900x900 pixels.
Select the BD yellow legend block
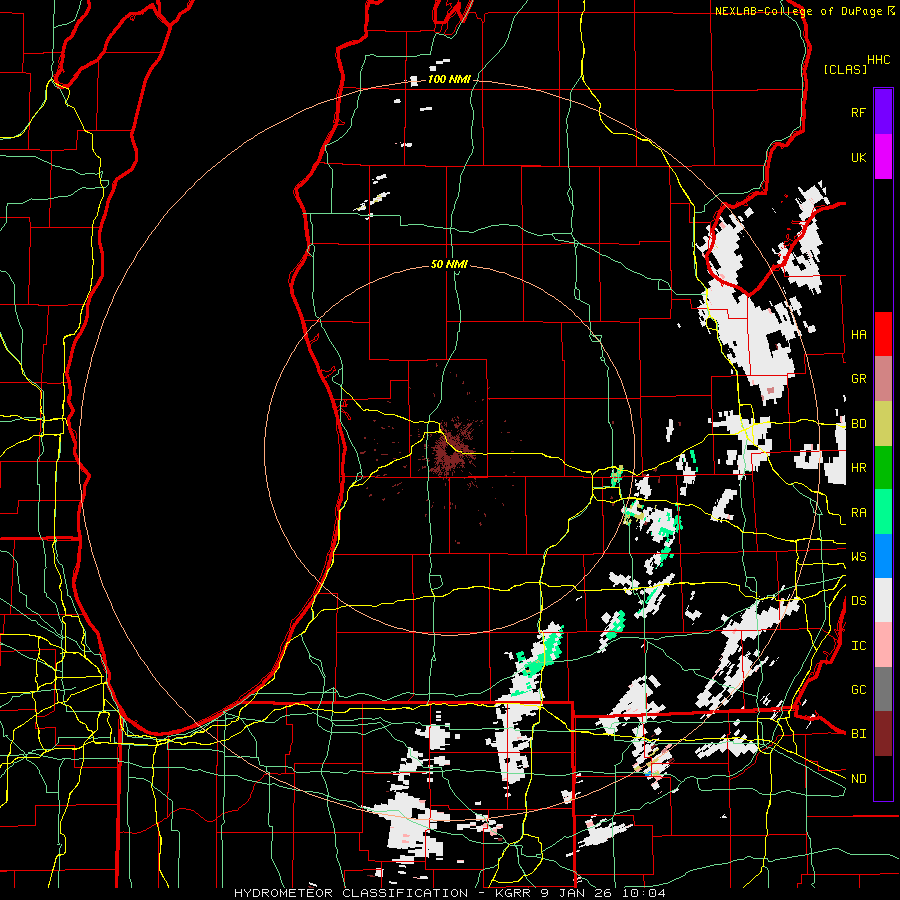pyautogui.click(x=883, y=424)
